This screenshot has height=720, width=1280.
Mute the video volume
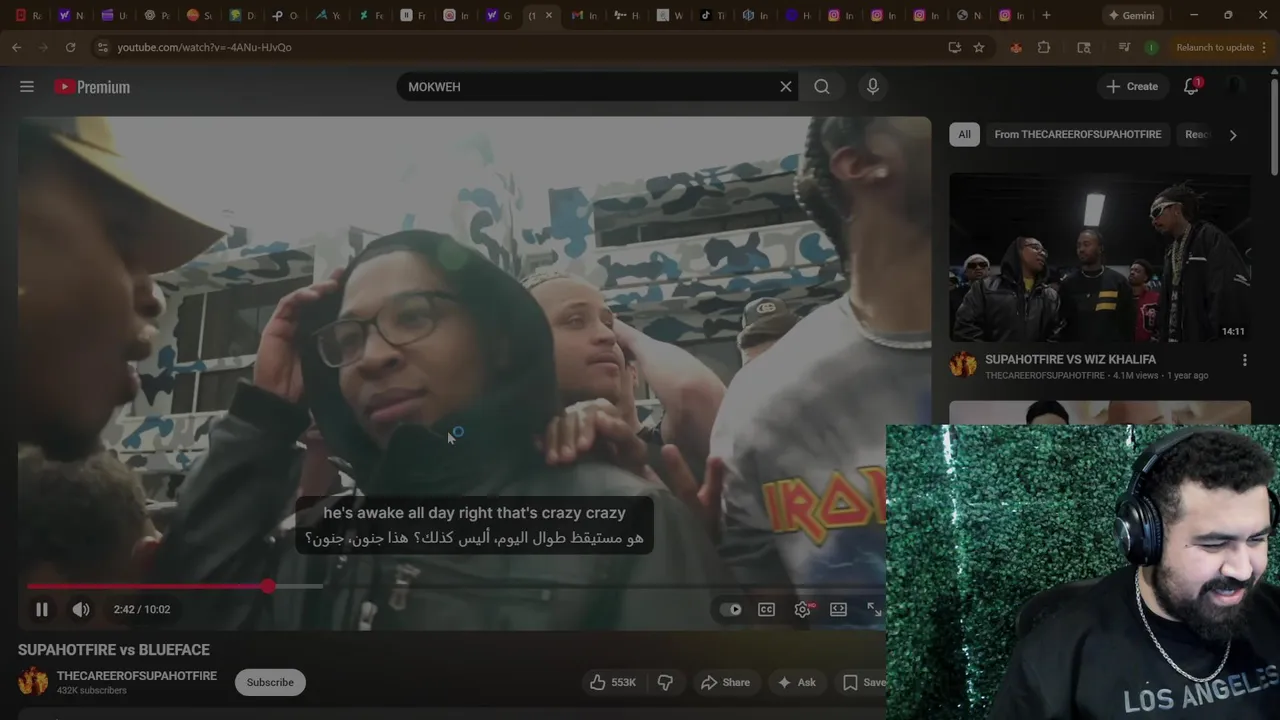[x=81, y=609]
